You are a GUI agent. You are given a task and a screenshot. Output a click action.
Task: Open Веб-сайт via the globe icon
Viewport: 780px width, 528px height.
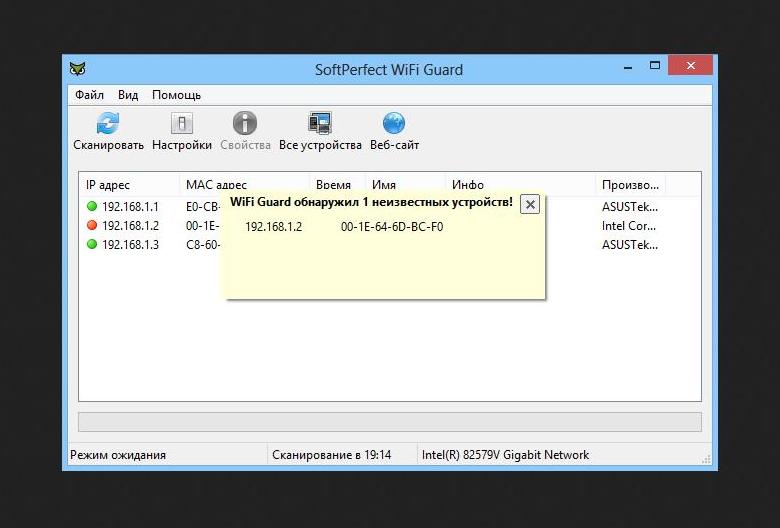[x=394, y=123]
